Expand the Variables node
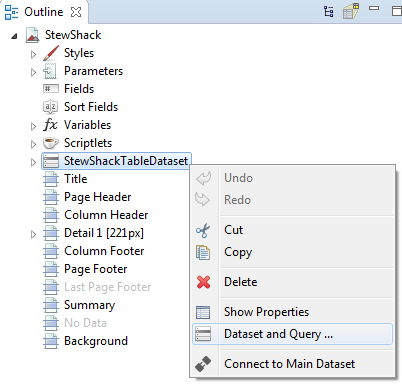The image size is (402, 385). tap(33, 126)
